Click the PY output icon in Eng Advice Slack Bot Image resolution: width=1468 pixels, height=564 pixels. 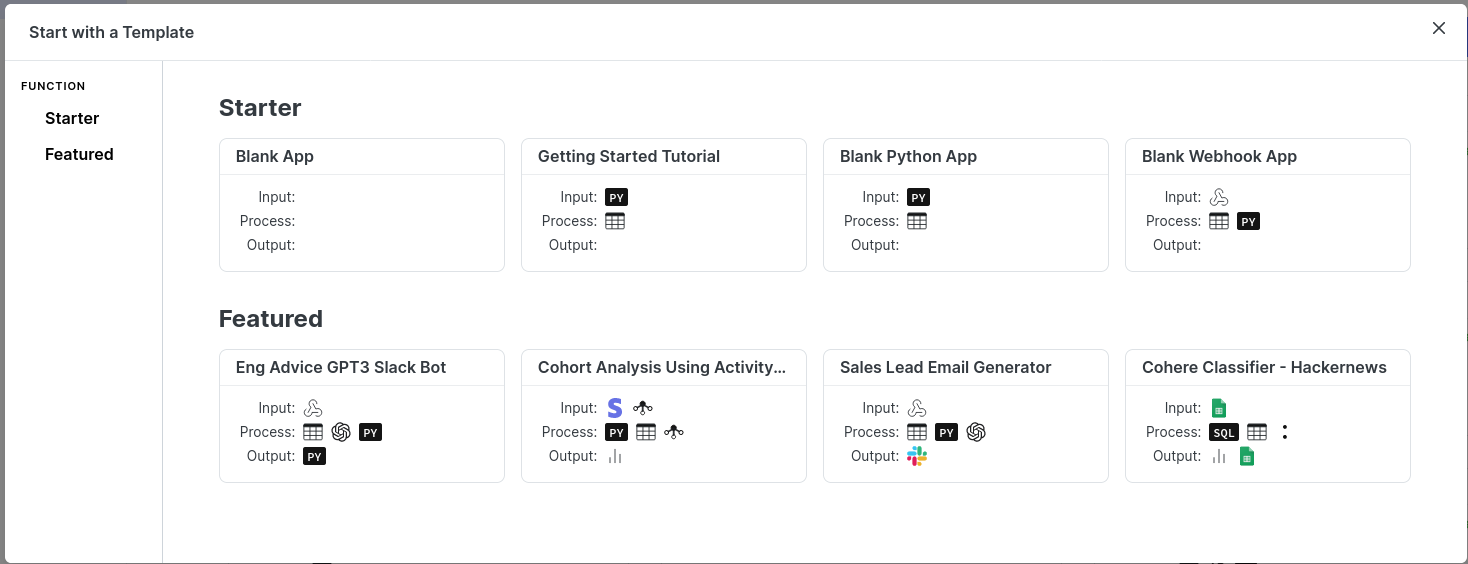pos(315,456)
